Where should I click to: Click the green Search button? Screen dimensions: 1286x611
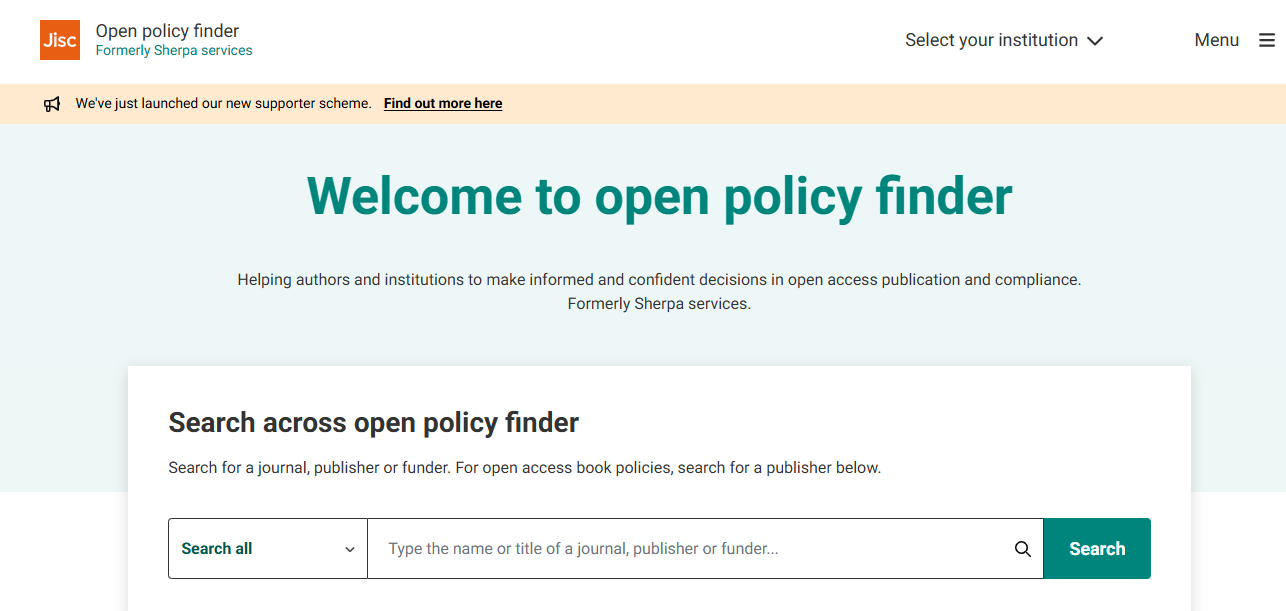click(1097, 548)
